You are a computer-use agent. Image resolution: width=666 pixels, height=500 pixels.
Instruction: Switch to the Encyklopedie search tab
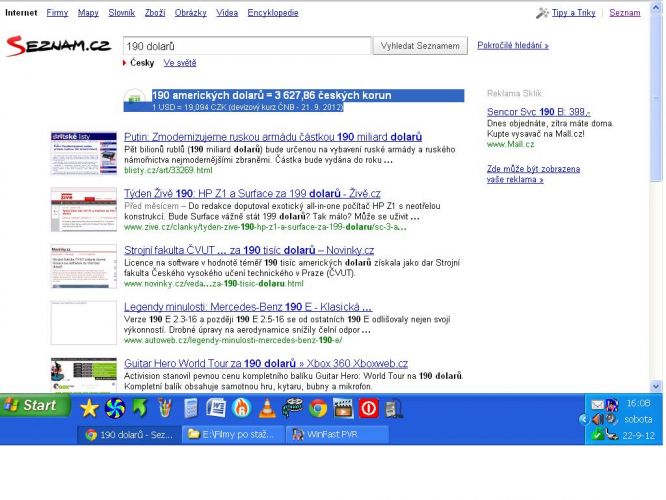tap(273, 13)
